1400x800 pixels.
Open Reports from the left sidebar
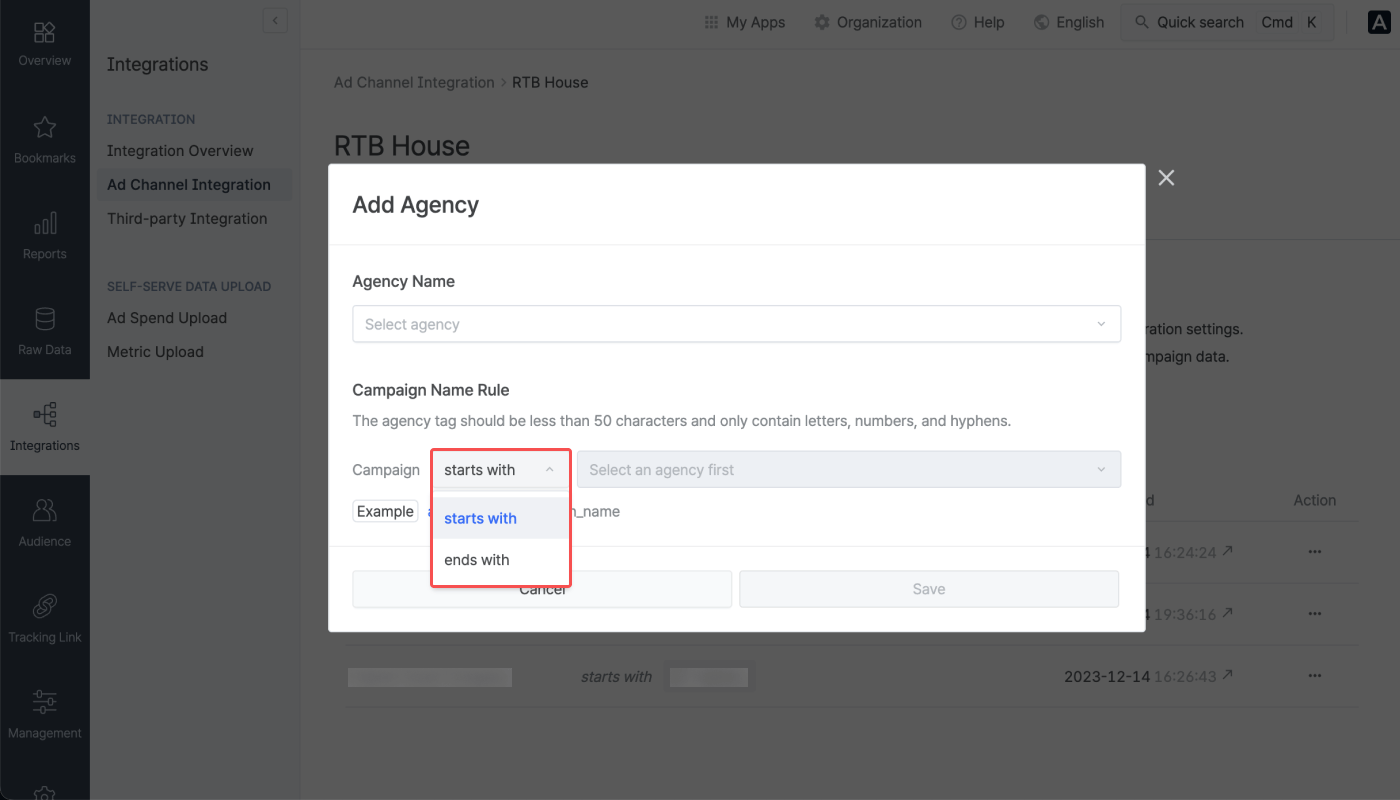point(44,236)
